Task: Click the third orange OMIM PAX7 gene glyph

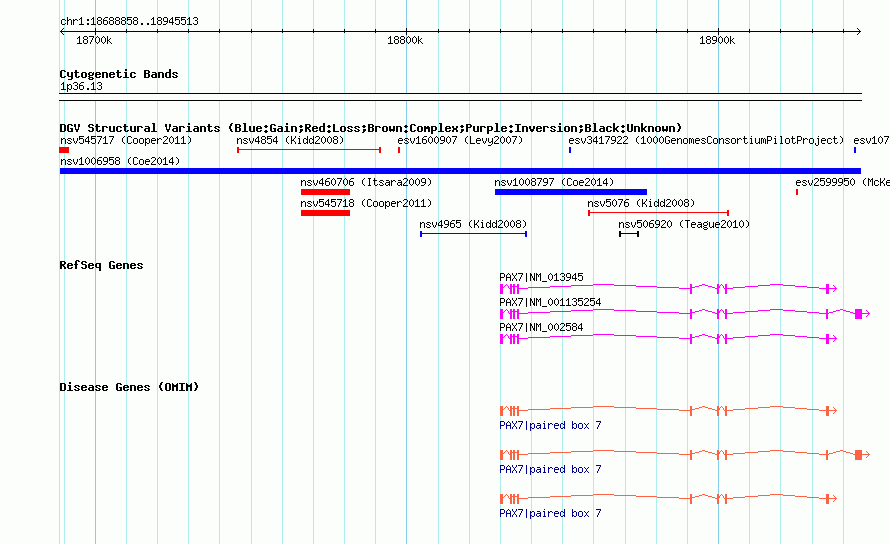Action: pos(668,499)
